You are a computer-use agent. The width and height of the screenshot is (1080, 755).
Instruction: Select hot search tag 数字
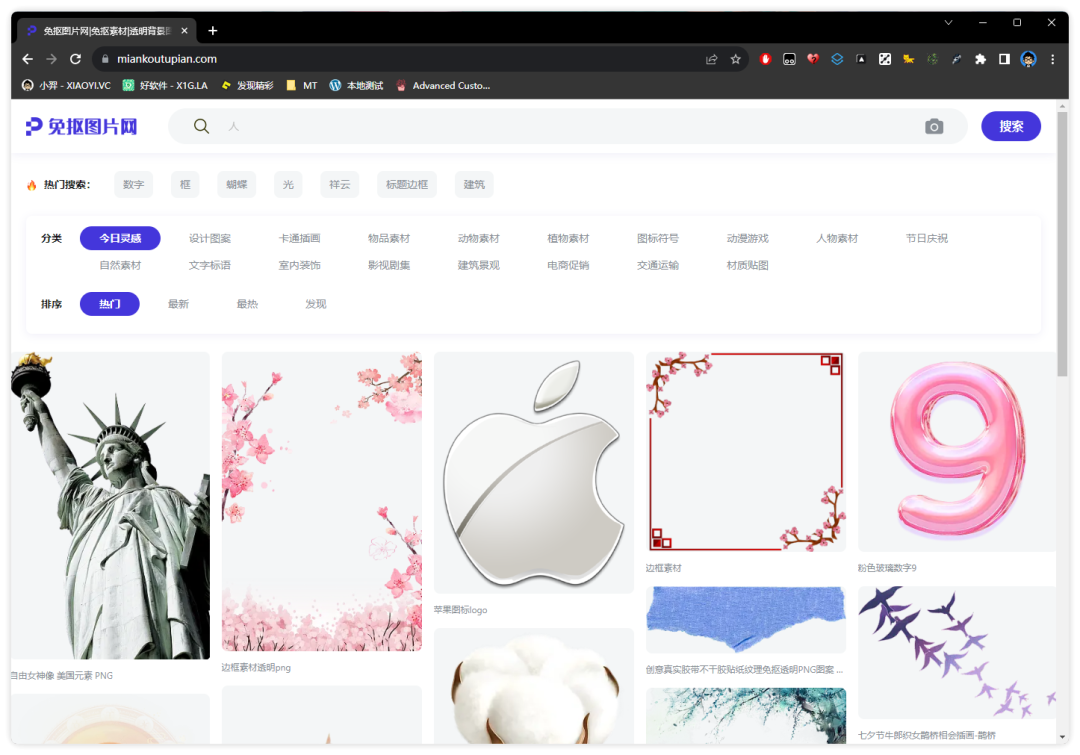[x=134, y=185]
